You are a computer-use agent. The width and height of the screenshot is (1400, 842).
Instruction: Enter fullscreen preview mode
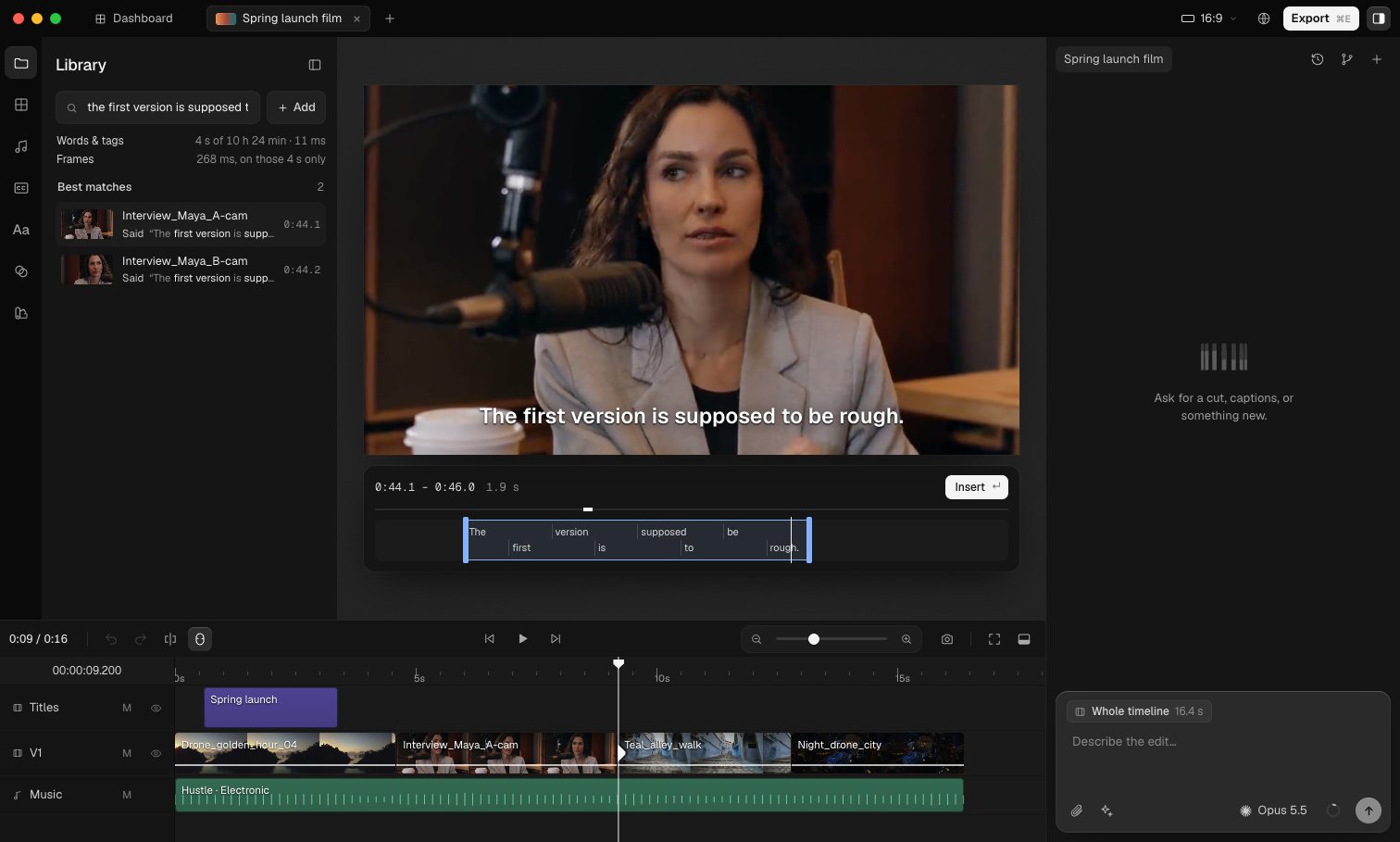tap(994, 639)
